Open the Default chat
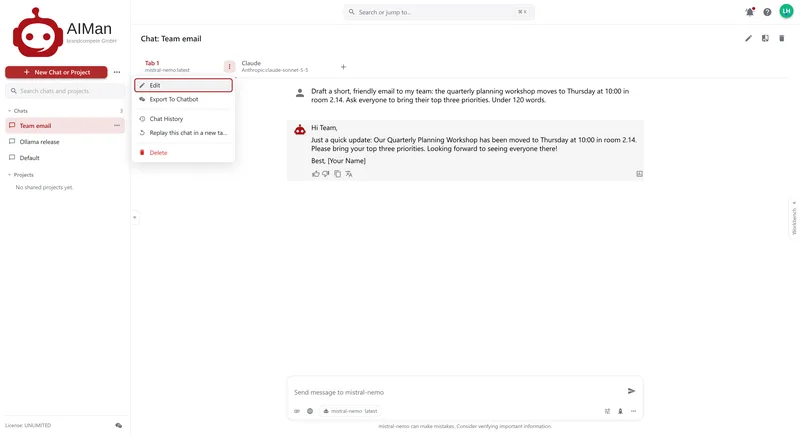The image size is (800, 435). 65,158
